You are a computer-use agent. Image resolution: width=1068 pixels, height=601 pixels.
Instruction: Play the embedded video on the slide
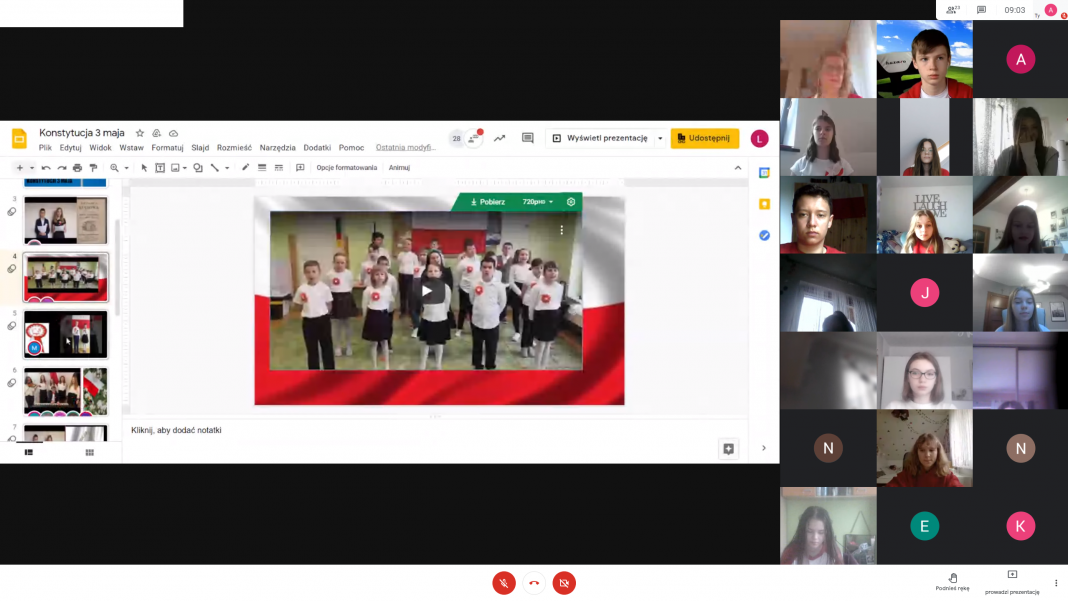(x=427, y=291)
